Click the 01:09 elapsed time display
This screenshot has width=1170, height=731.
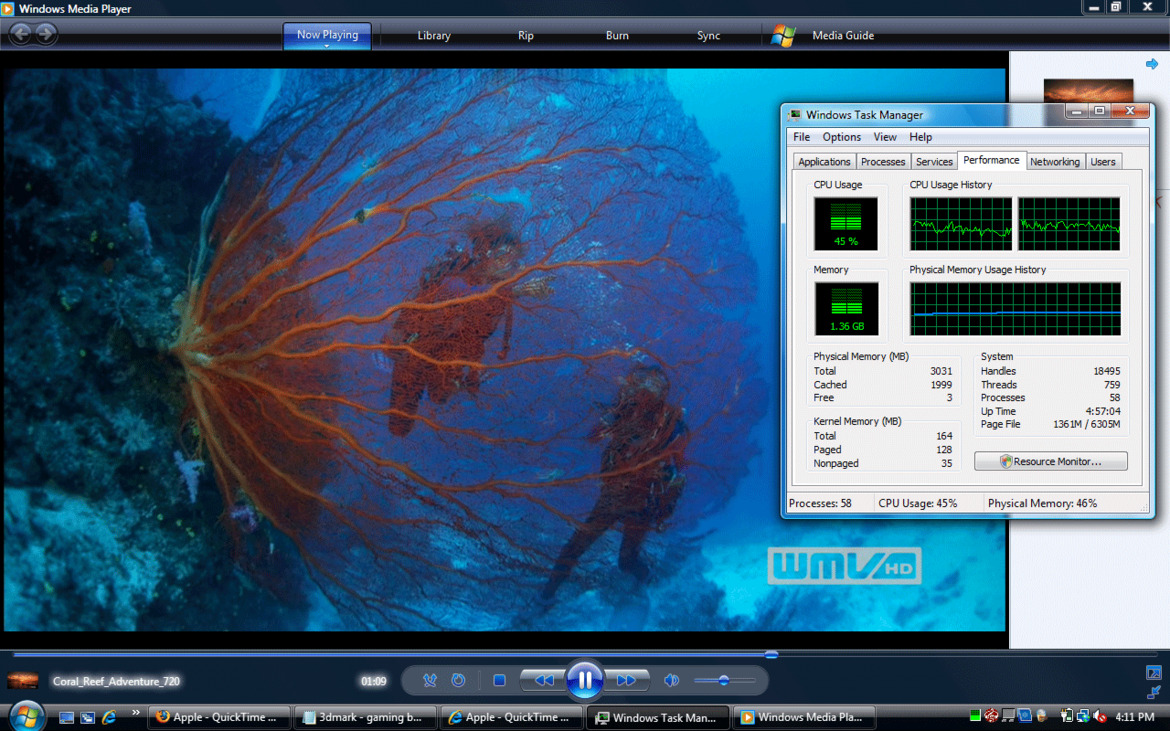(x=374, y=681)
